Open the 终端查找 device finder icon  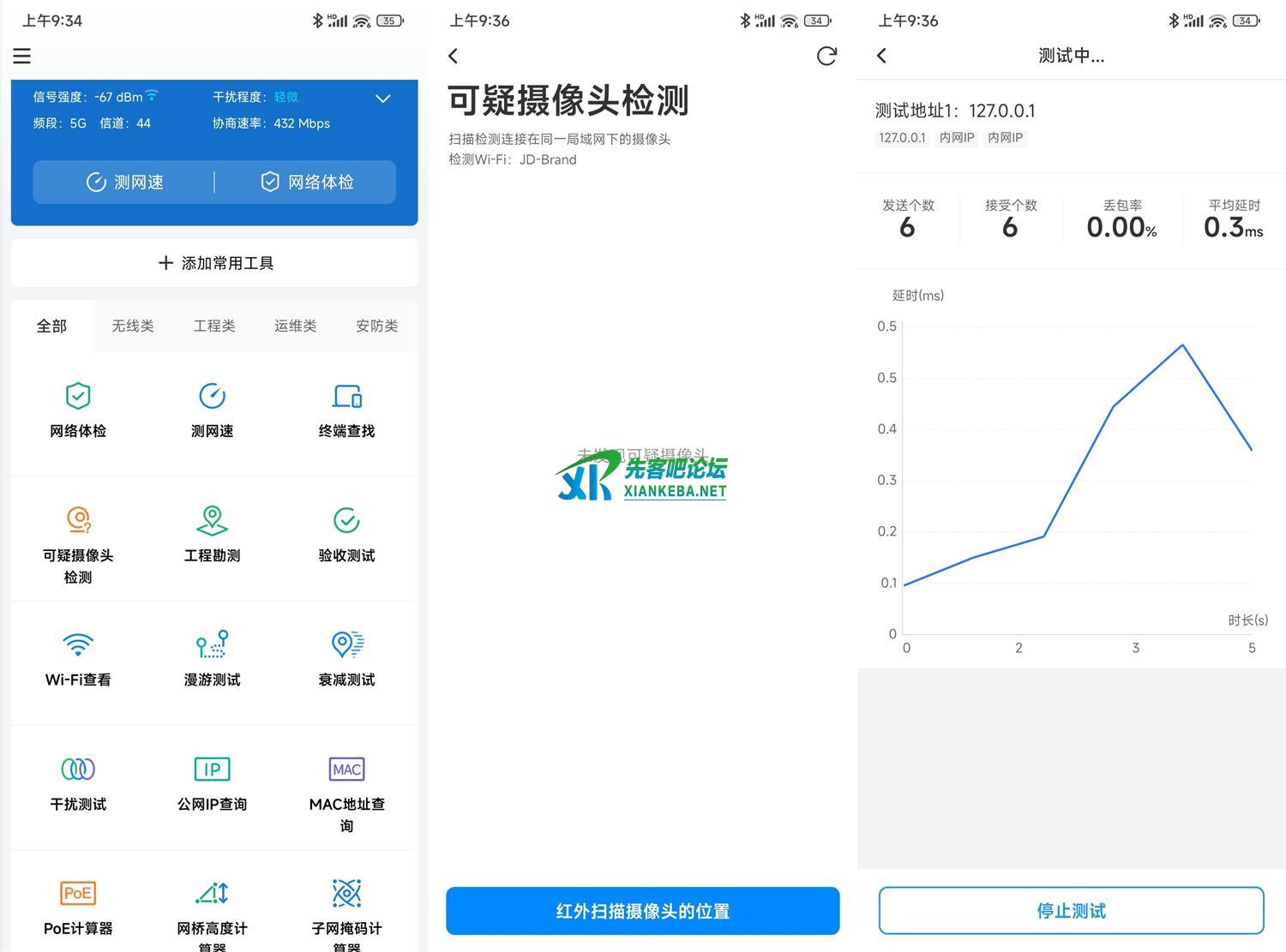pos(346,397)
